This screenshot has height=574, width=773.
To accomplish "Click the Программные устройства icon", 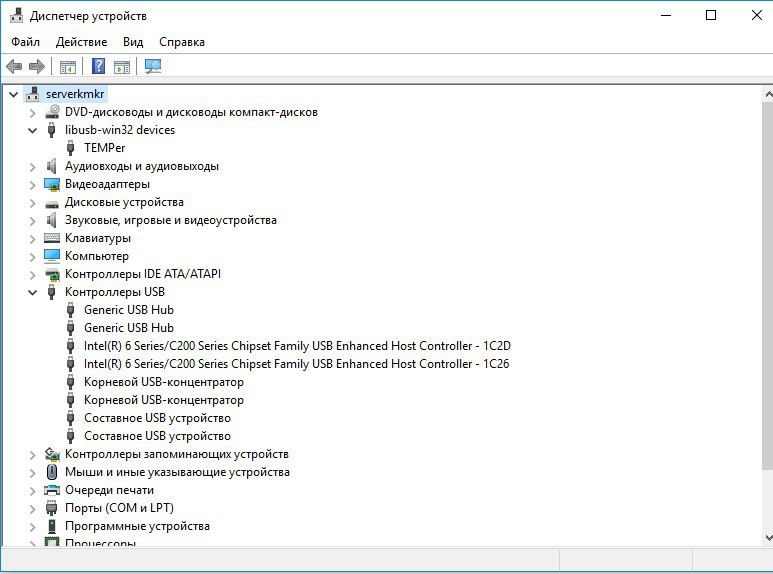I will click(52, 526).
